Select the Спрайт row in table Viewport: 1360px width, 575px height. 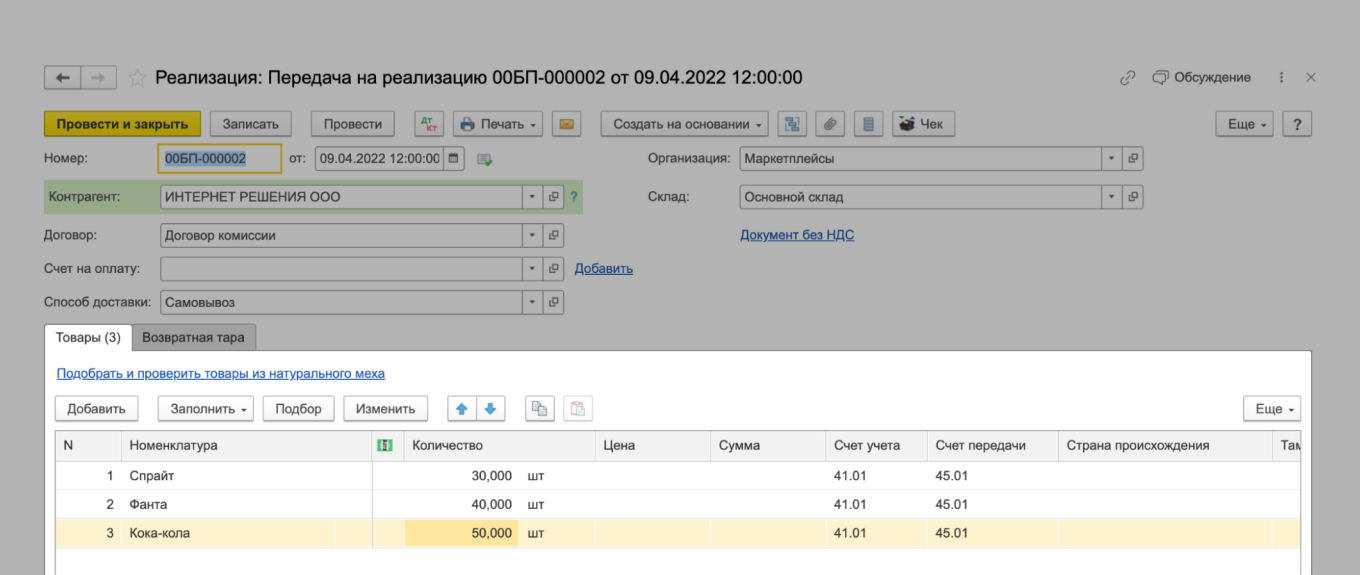tap(678, 476)
